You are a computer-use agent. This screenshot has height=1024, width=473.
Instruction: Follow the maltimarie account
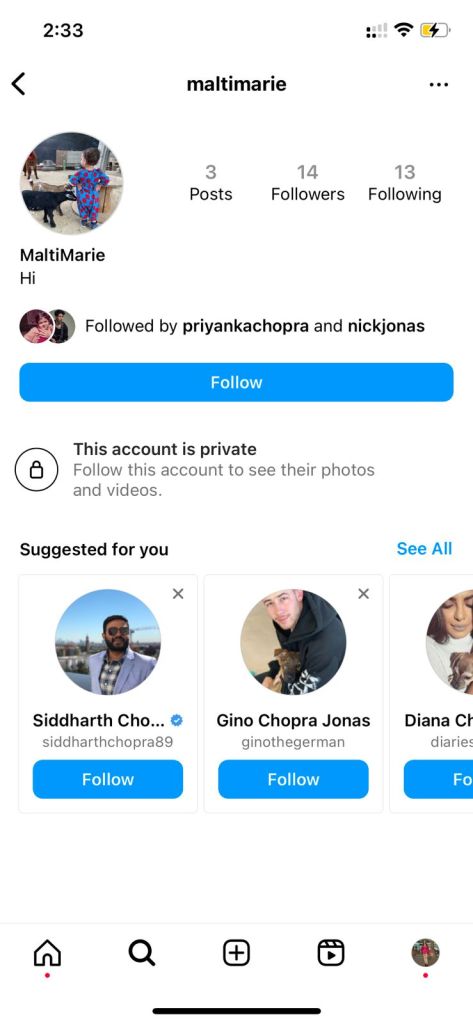point(236,382)
